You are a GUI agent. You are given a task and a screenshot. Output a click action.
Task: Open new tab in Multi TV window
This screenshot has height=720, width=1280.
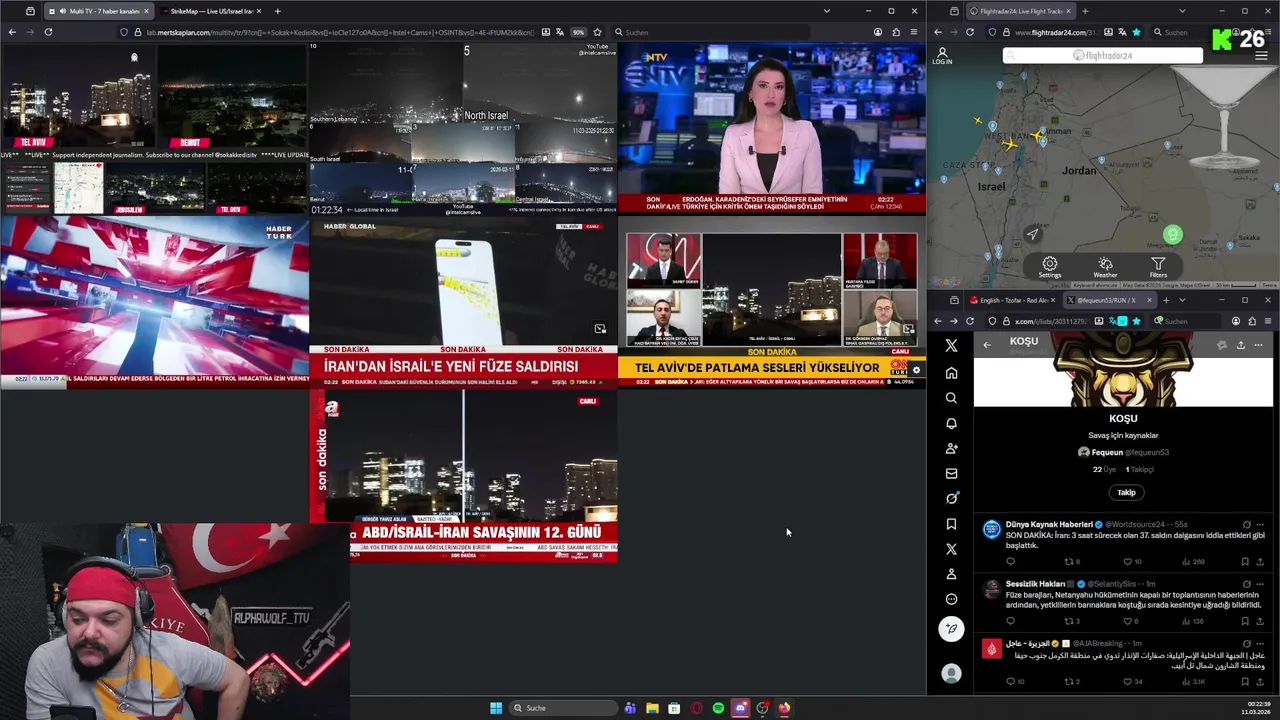(277, 11)
